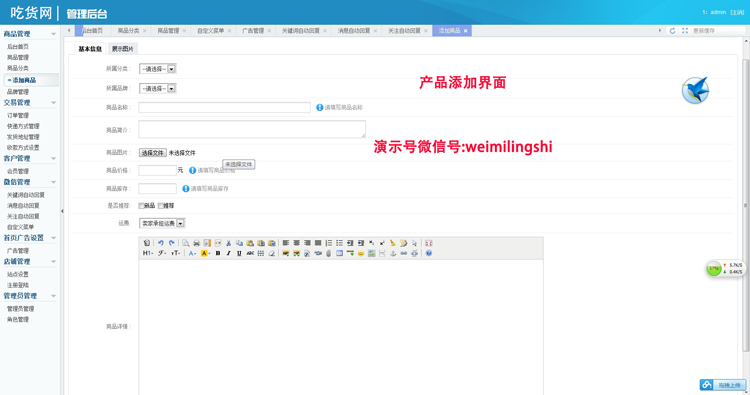
Task: Align text right in the editor
Action: 307,243
